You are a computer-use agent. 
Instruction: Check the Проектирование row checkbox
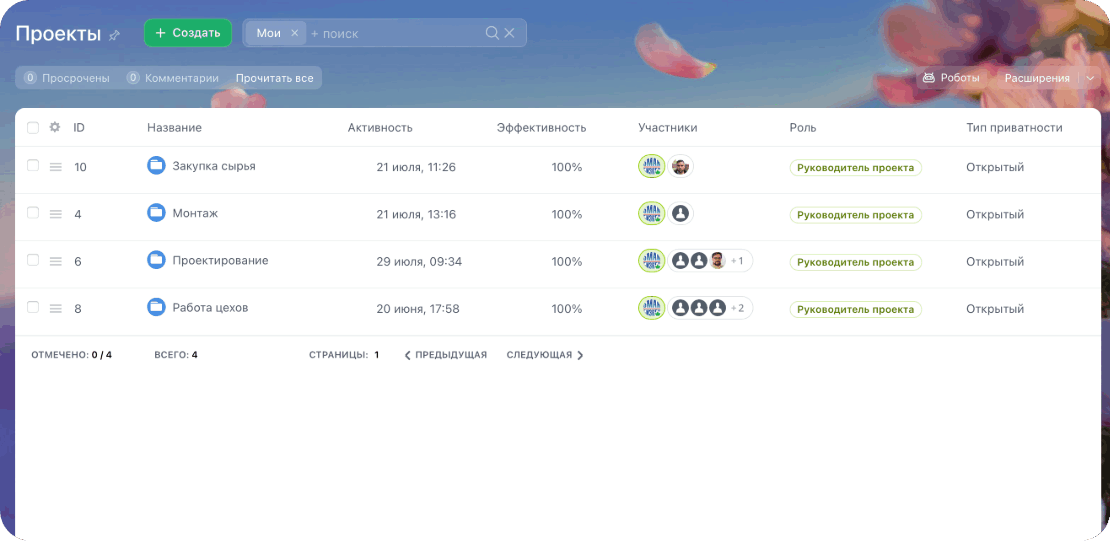[33, 260]
